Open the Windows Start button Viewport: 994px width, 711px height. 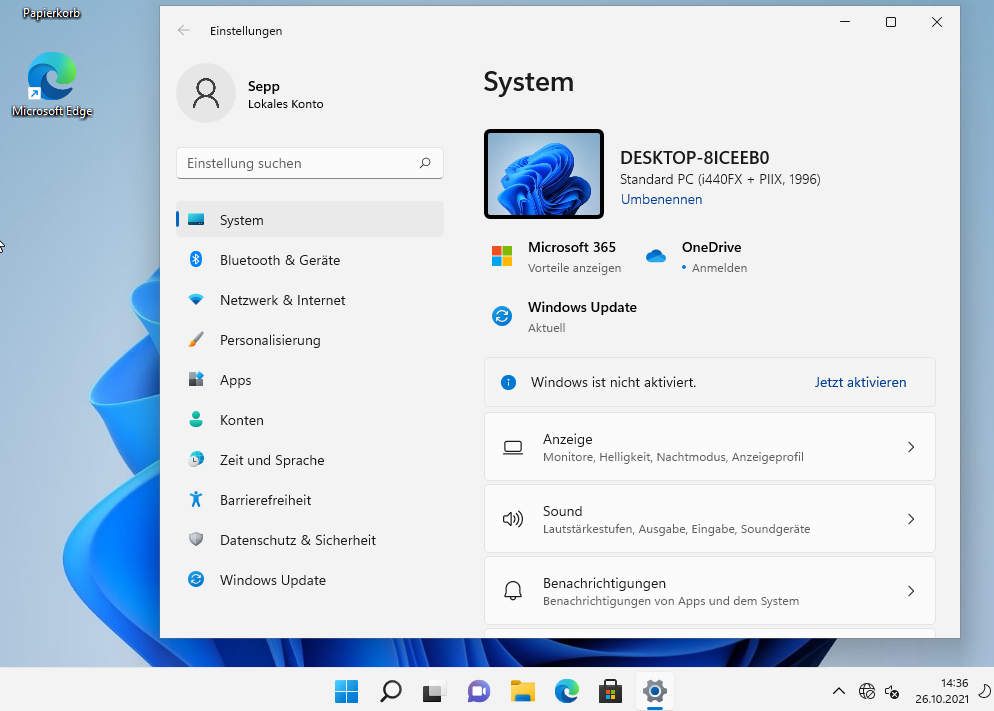pyautogui.click(x=347, y=691)
